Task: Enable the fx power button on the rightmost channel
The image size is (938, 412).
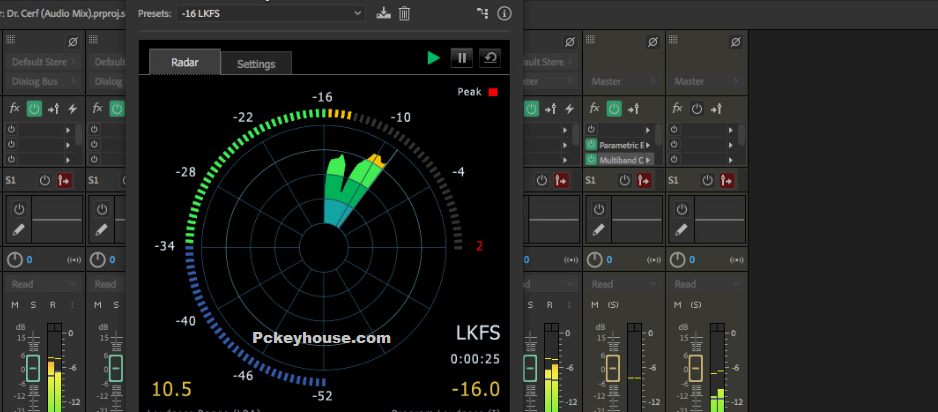Action: tap(697, 109)
